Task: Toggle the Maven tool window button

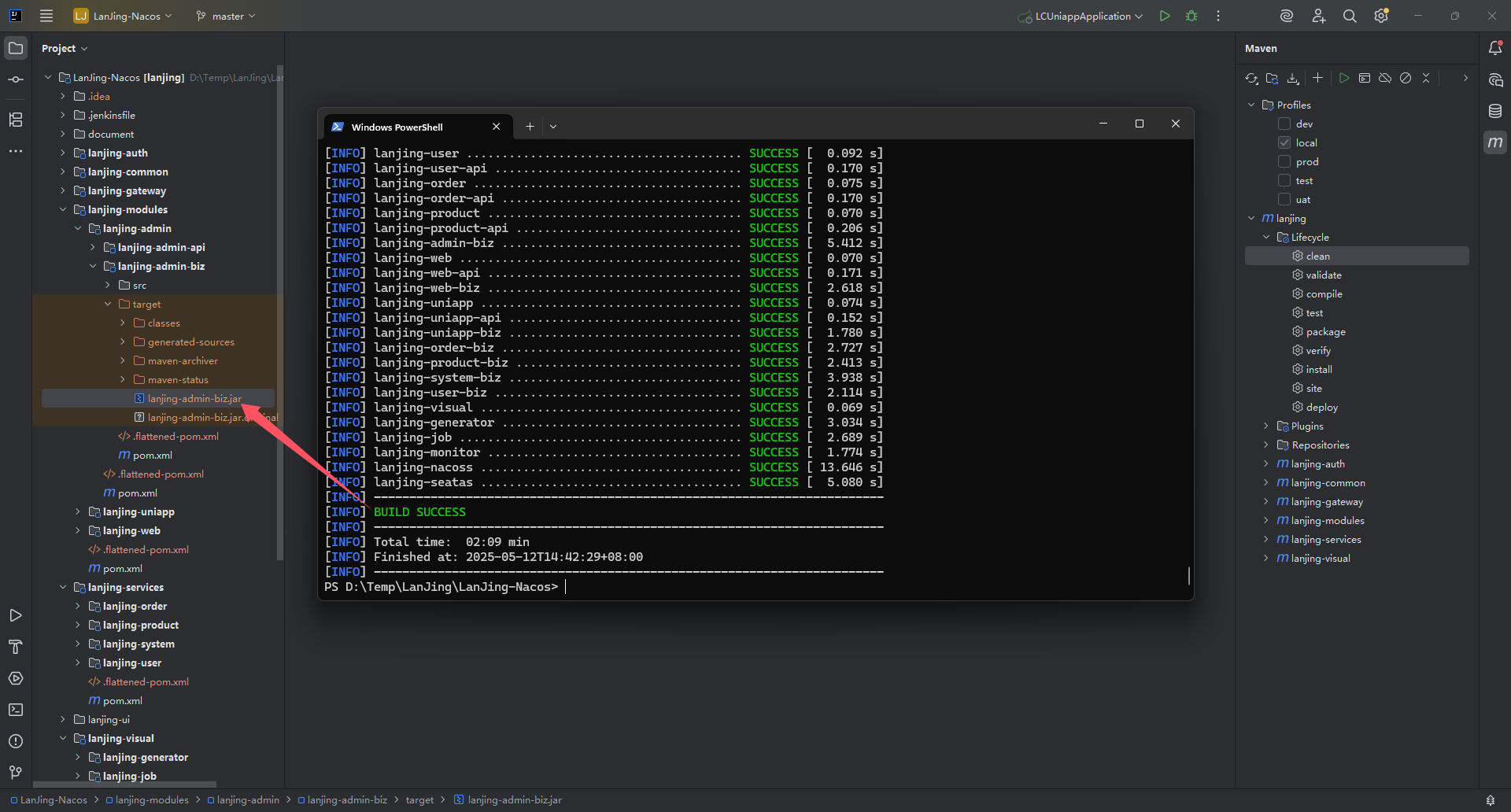Action: [x=1495, y=142]
